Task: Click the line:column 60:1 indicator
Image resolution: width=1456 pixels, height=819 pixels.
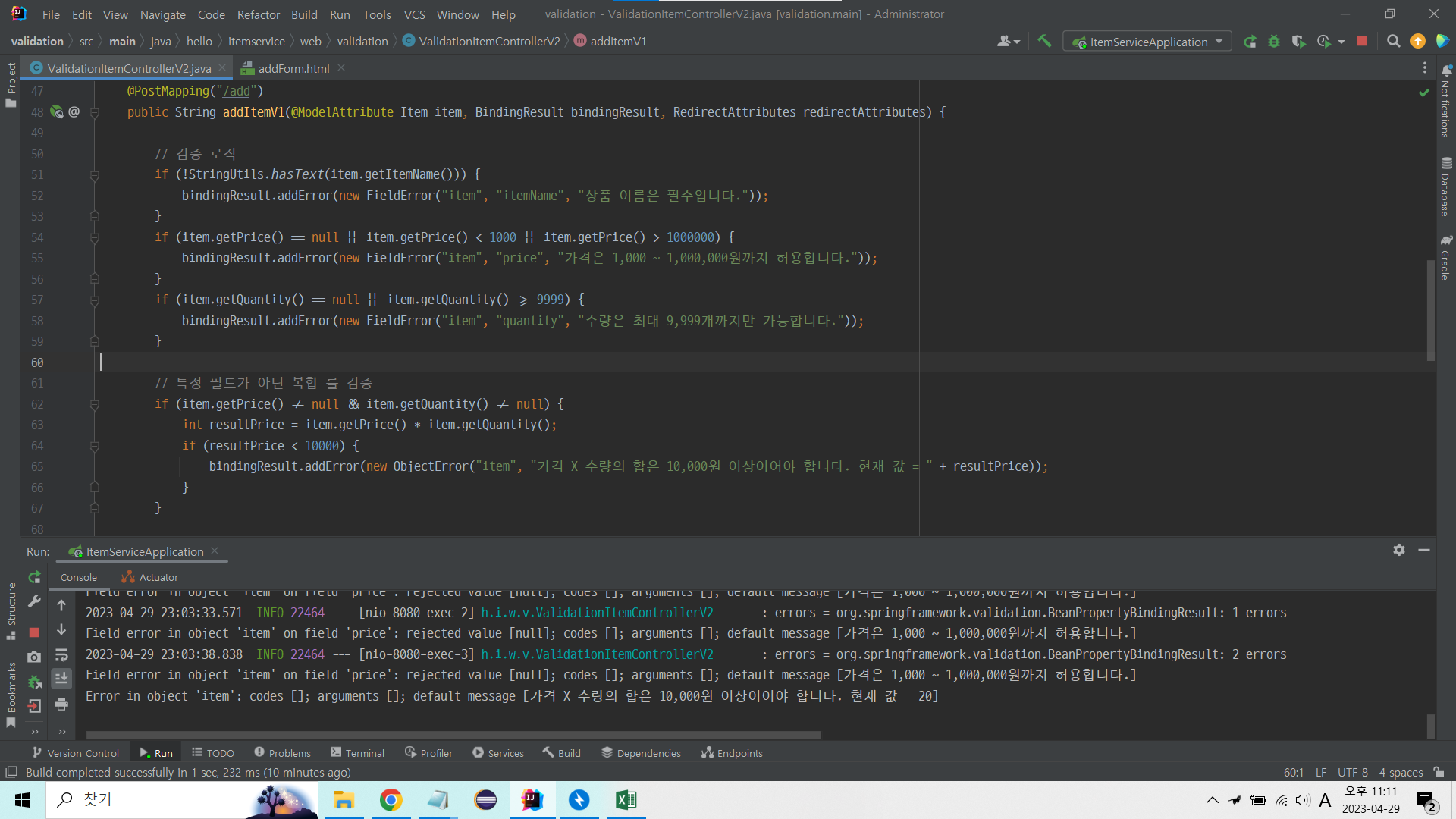Action: (x=1293, y=773)
